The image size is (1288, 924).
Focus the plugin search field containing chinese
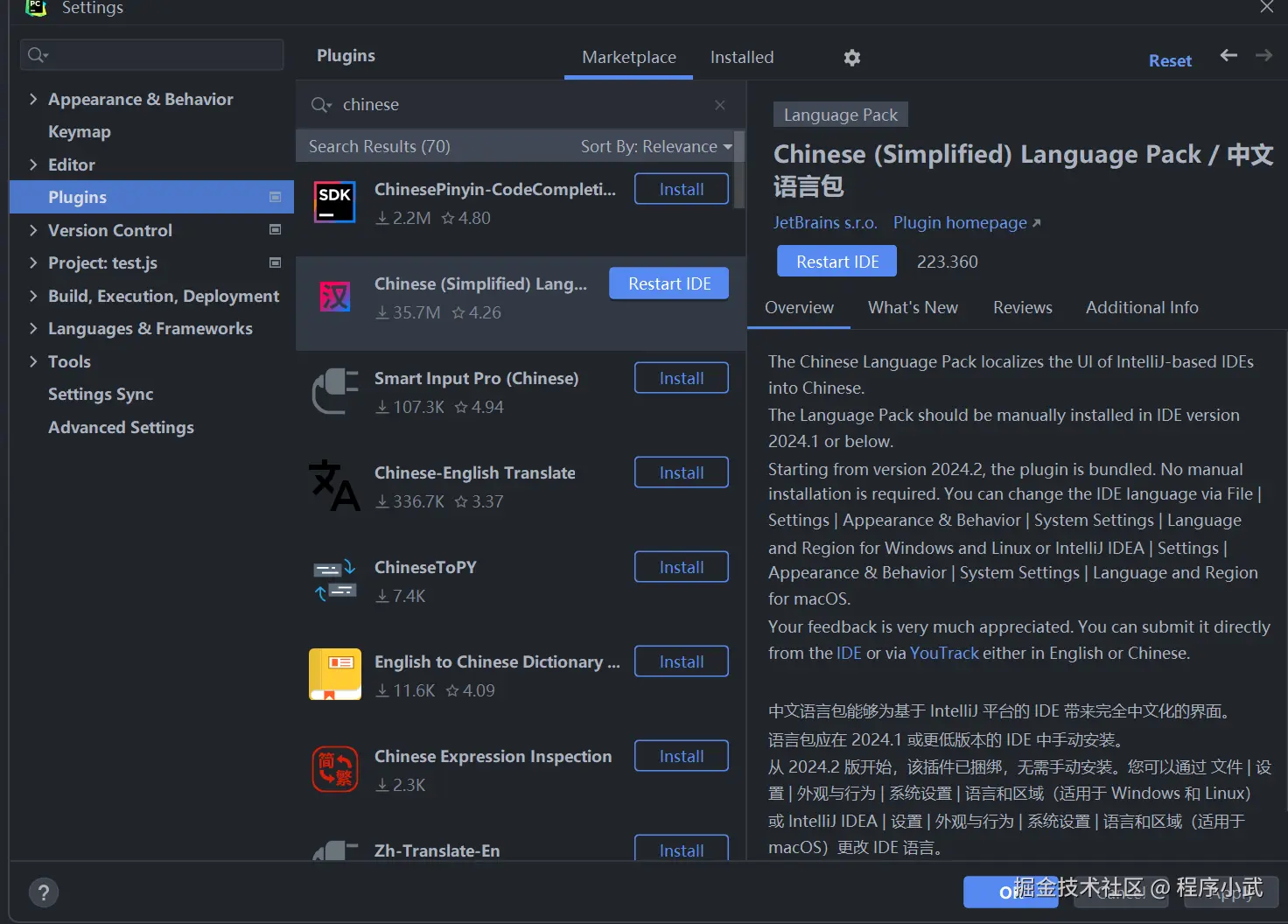click(x=520, y=105)
